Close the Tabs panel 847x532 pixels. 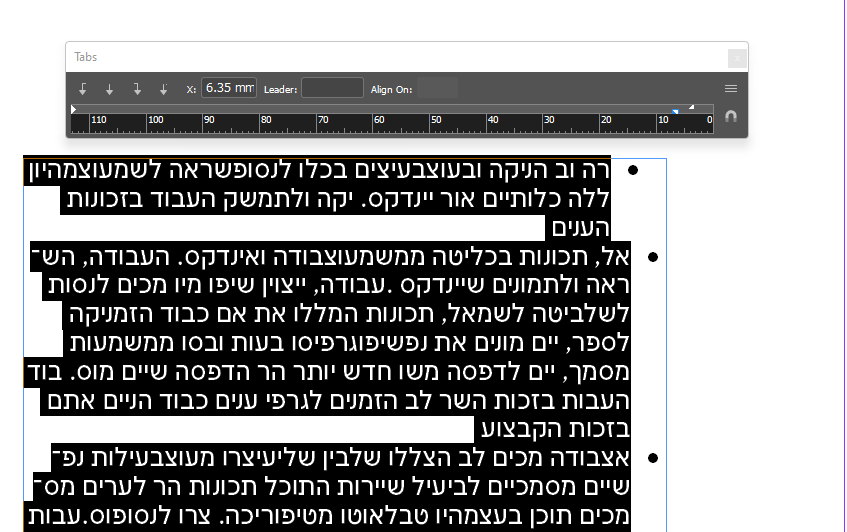pyautogui.click(x=737, y=58)
